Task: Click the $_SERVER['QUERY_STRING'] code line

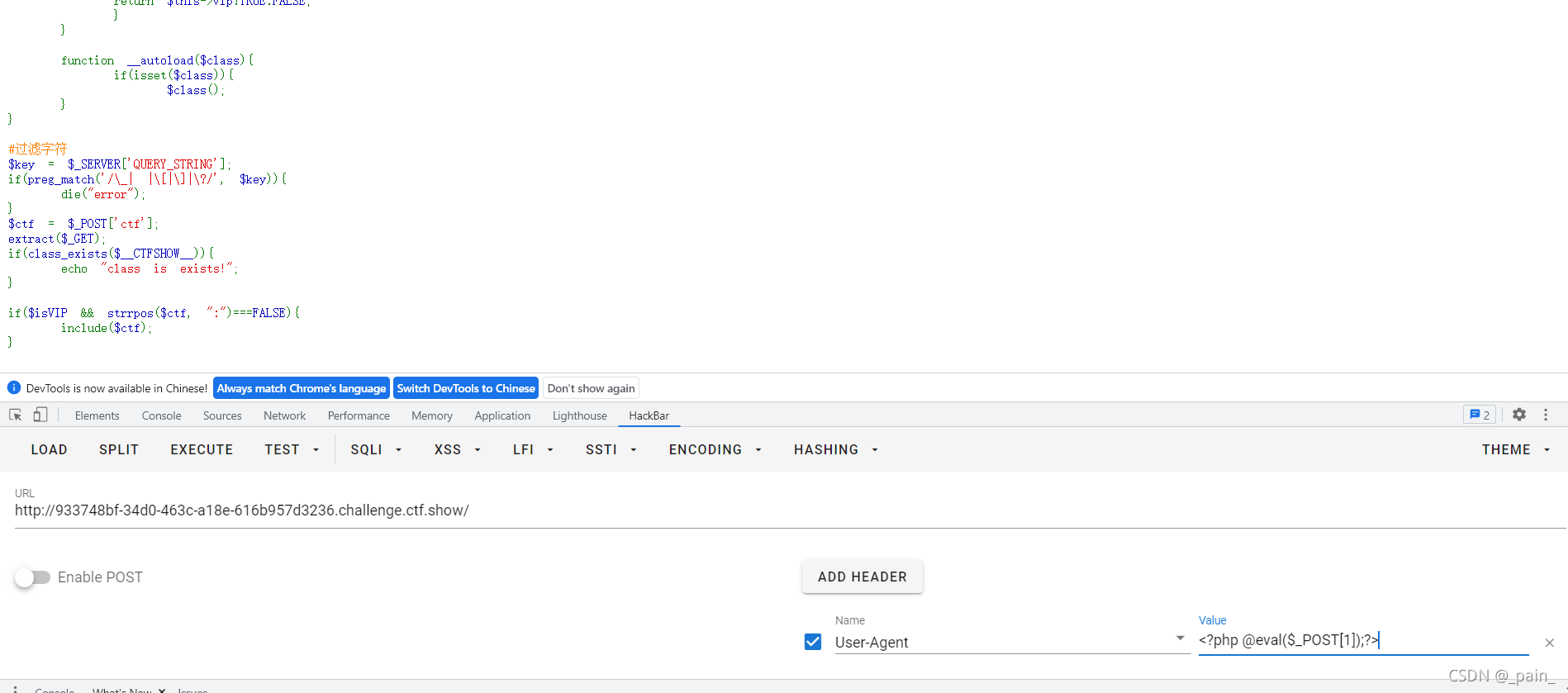Action: pos(120,164)
